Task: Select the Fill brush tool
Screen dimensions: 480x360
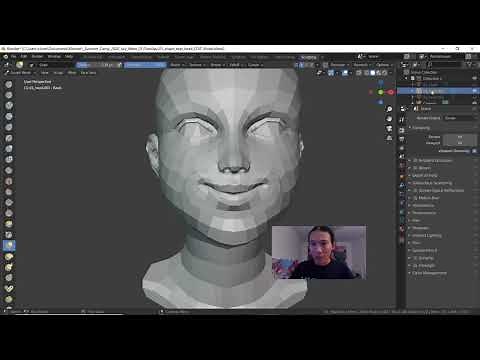Action: pos(9,202)
